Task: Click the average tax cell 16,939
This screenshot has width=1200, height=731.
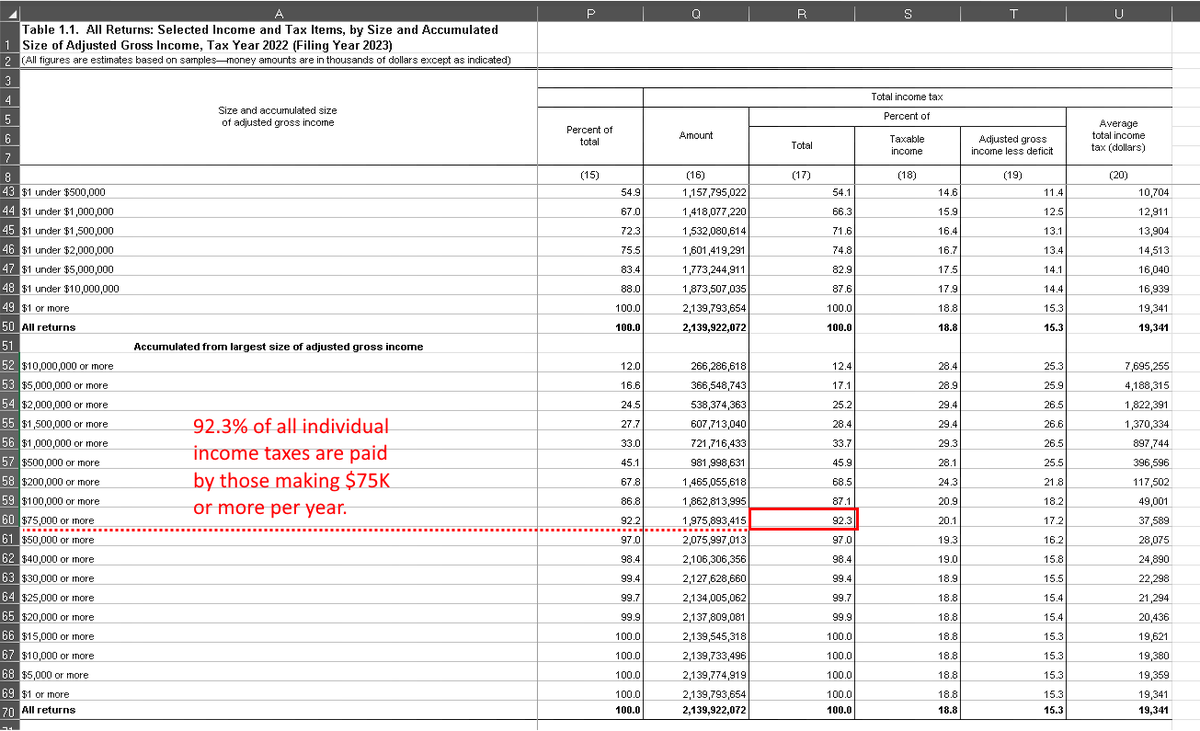Action: (x=1120, y=288)
